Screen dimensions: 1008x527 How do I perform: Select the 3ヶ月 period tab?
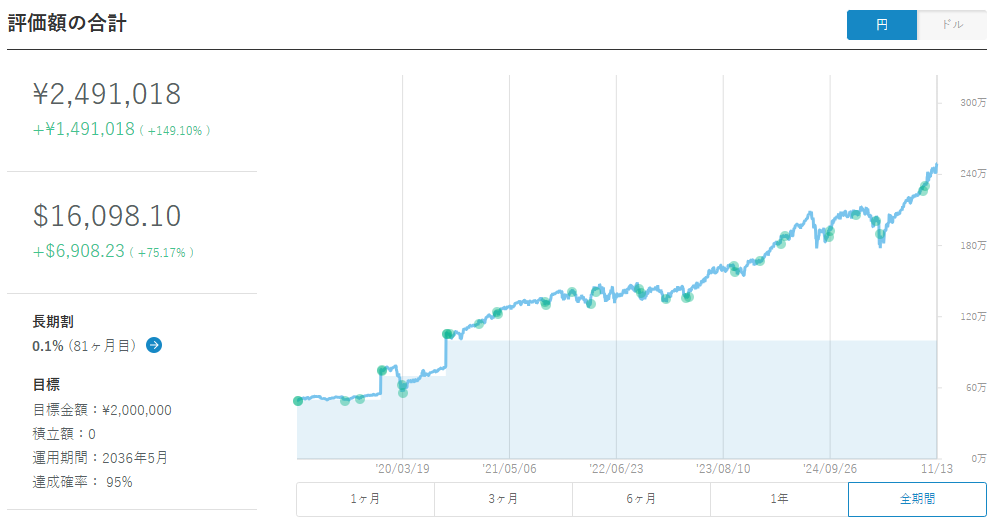503,498
